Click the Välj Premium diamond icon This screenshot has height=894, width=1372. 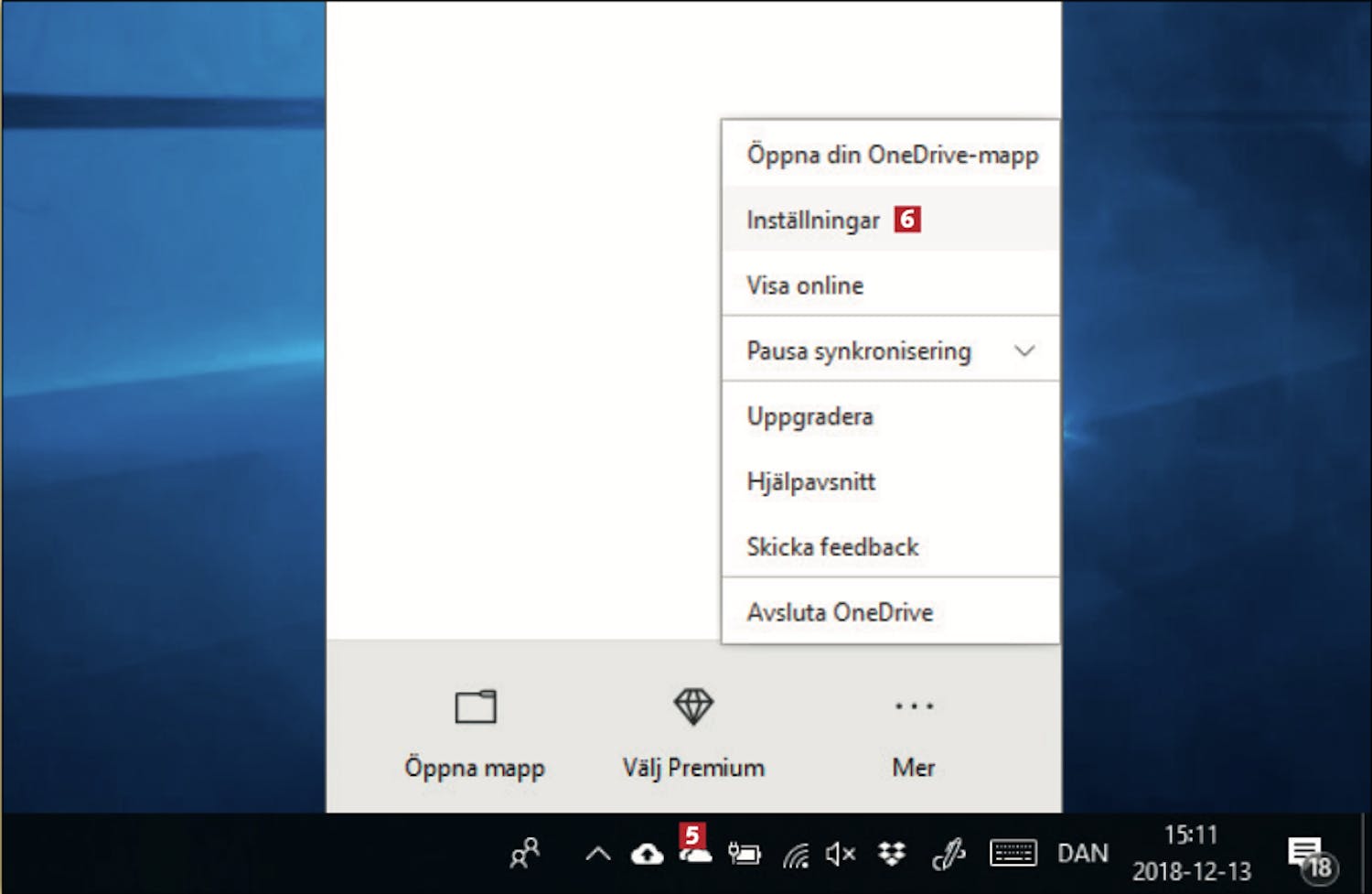(693, 706)
